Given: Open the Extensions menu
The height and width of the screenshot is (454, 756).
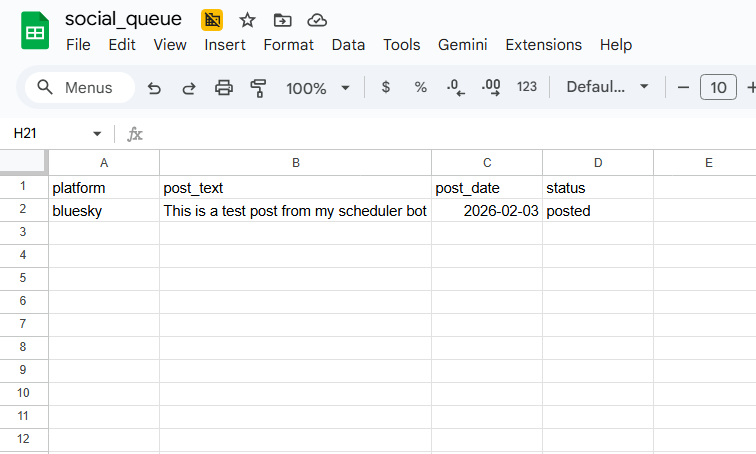Looking at the screenshot, I should pos(543,45).
